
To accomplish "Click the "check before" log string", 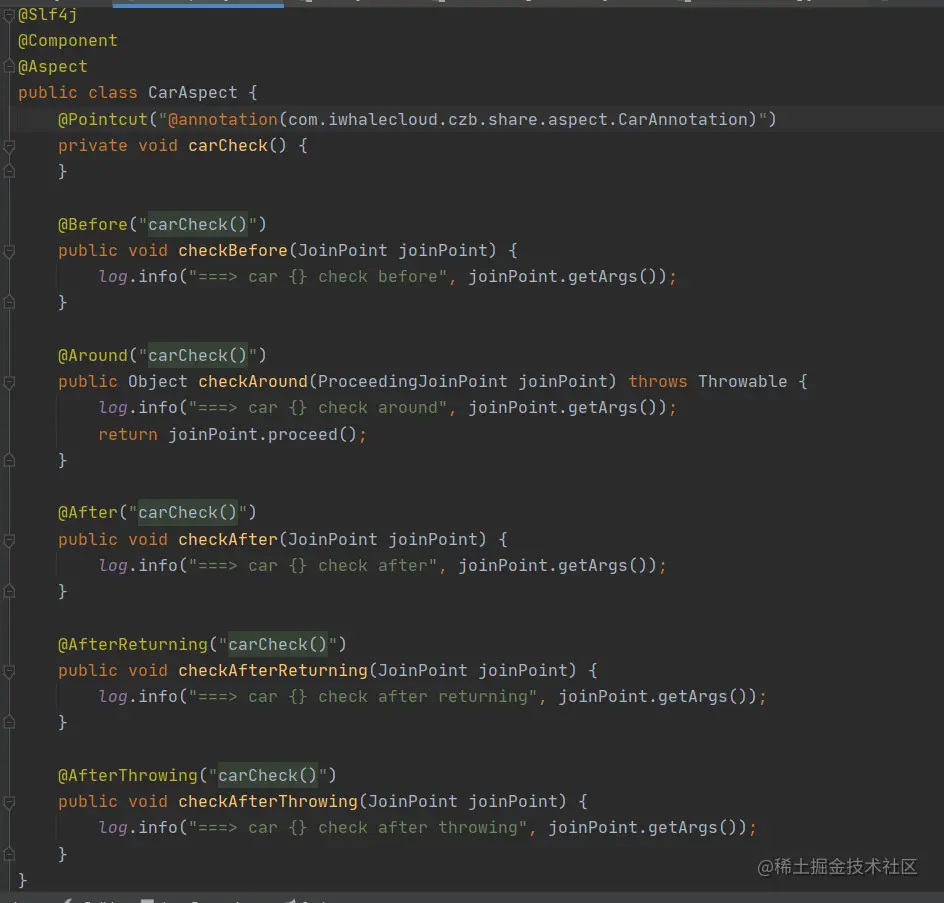I will coord(318,277).
